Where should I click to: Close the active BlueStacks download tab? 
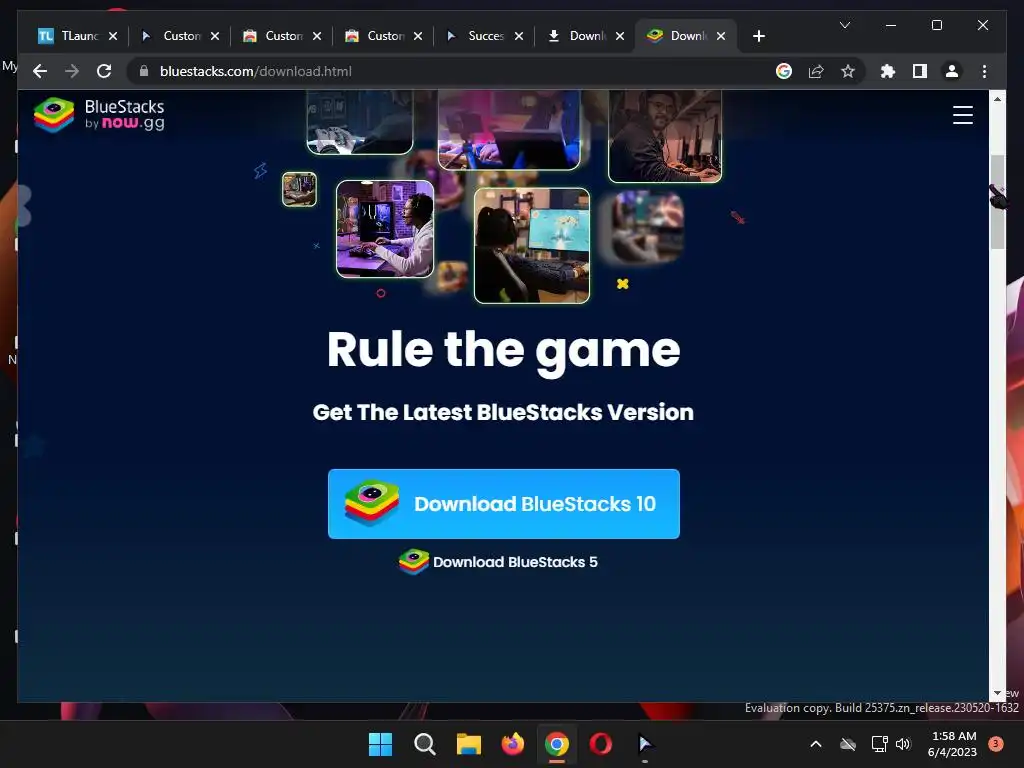721,36
